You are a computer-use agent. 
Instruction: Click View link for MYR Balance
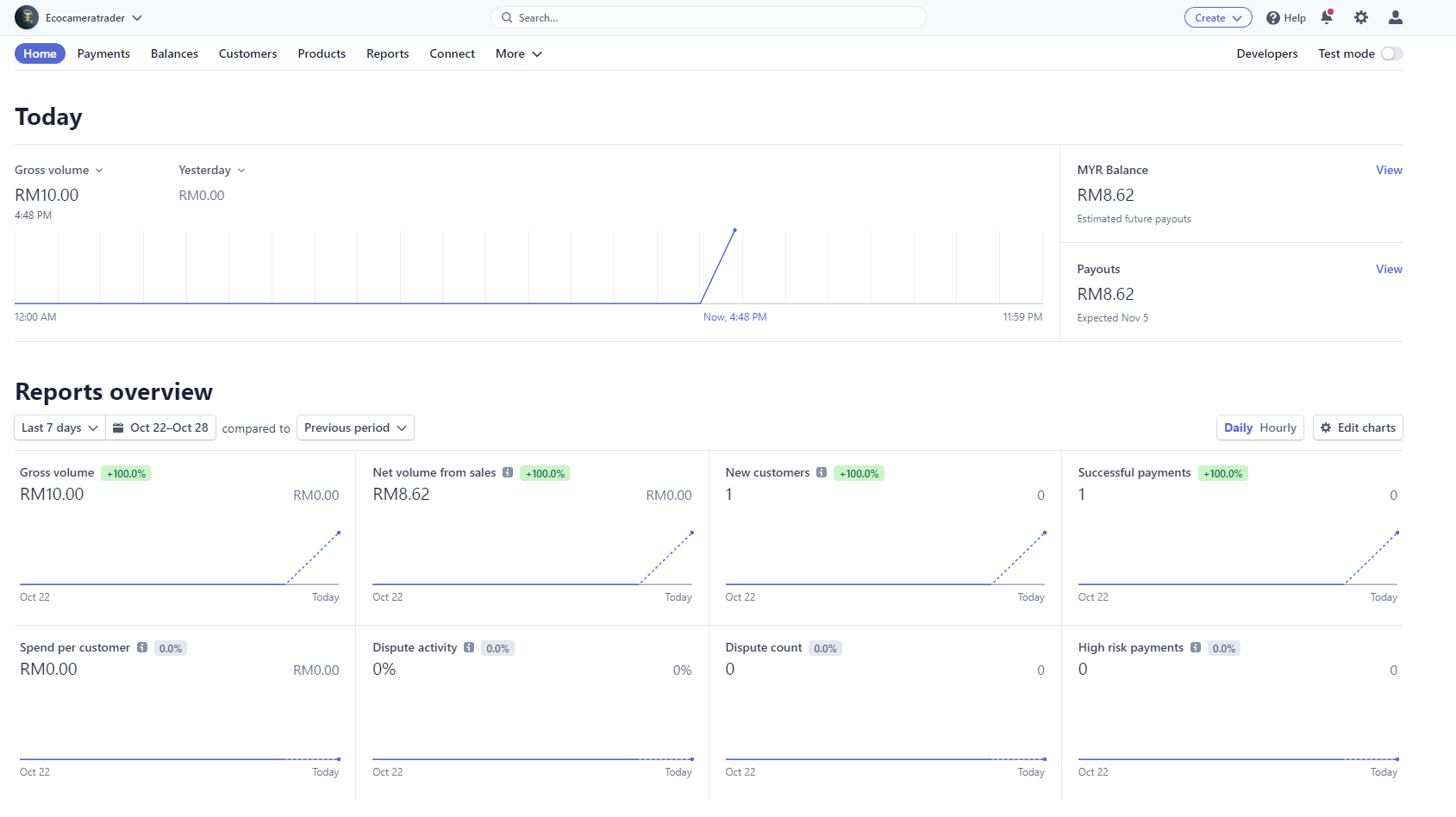pos(1388,170)
